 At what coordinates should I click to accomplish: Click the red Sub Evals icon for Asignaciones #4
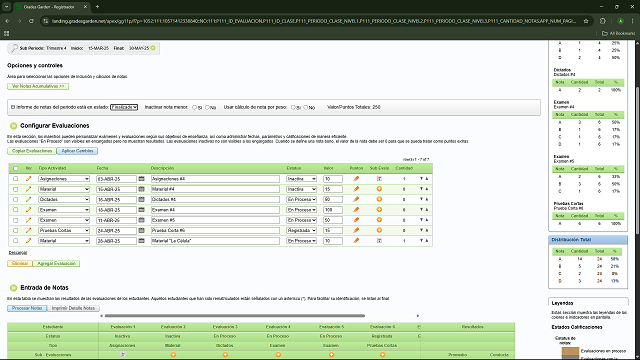[x=379, y=179]
